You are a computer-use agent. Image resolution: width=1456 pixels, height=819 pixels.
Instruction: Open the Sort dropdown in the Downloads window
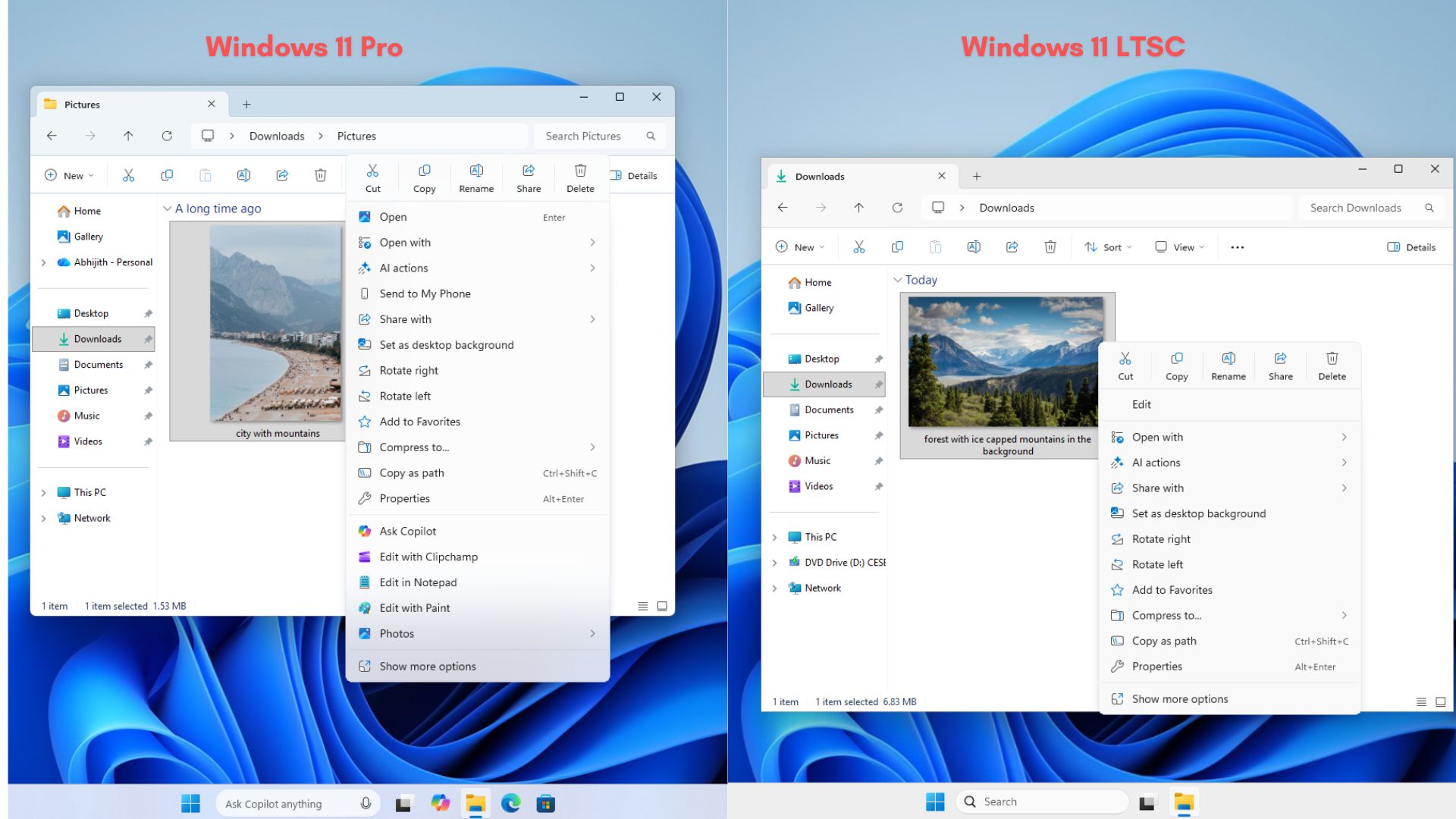tap(1108, 246)
